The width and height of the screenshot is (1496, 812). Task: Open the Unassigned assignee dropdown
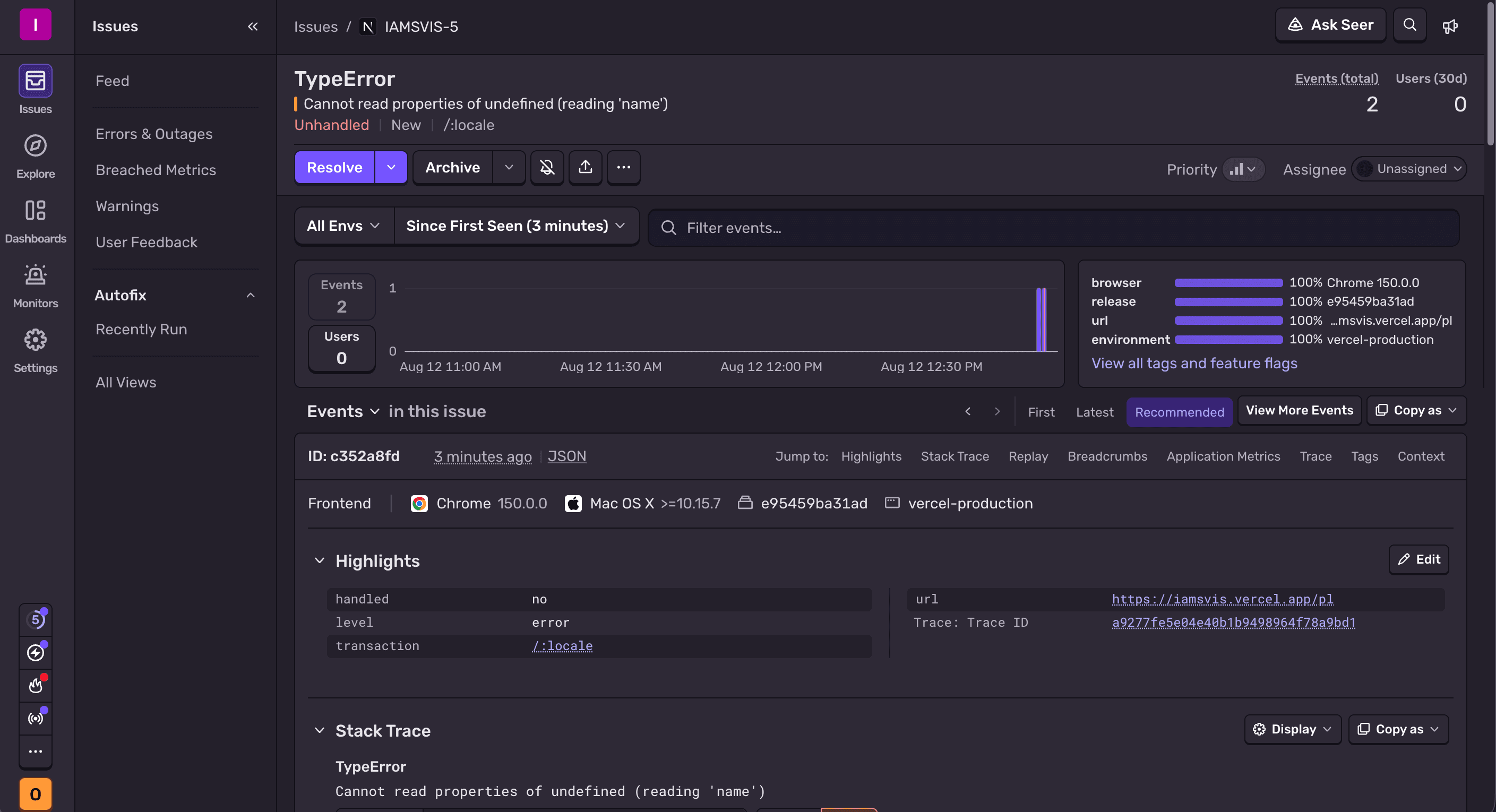click(1409, 169)
